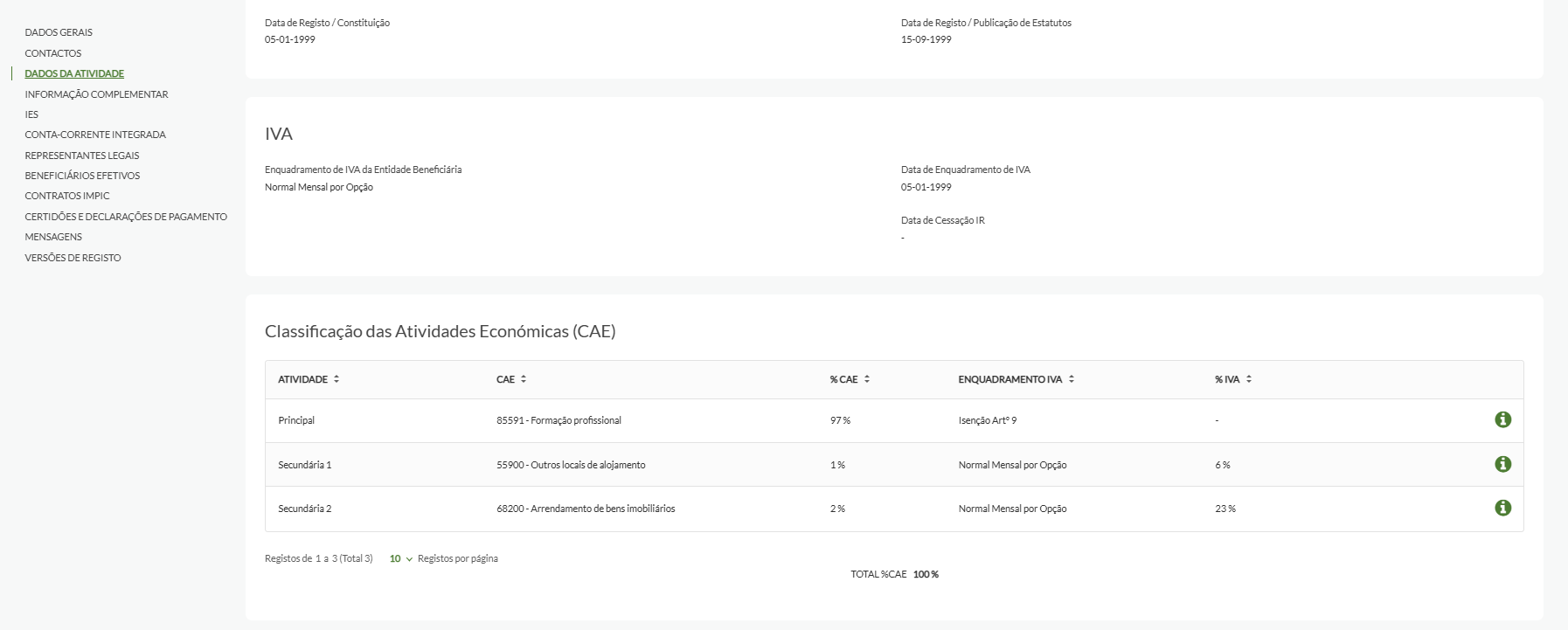Open Contactos in side menu
The height and width of the screenshot is (630, 1568).
tap(52, 53)
